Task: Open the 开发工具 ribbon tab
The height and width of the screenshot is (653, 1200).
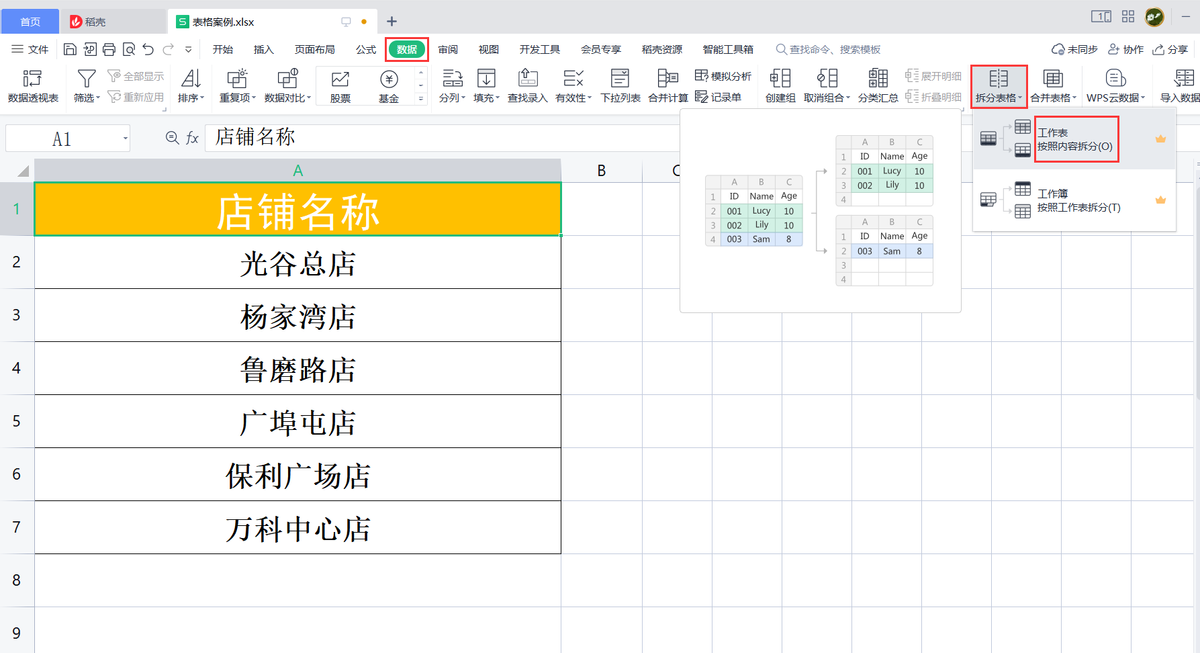Action: point(540,49)
